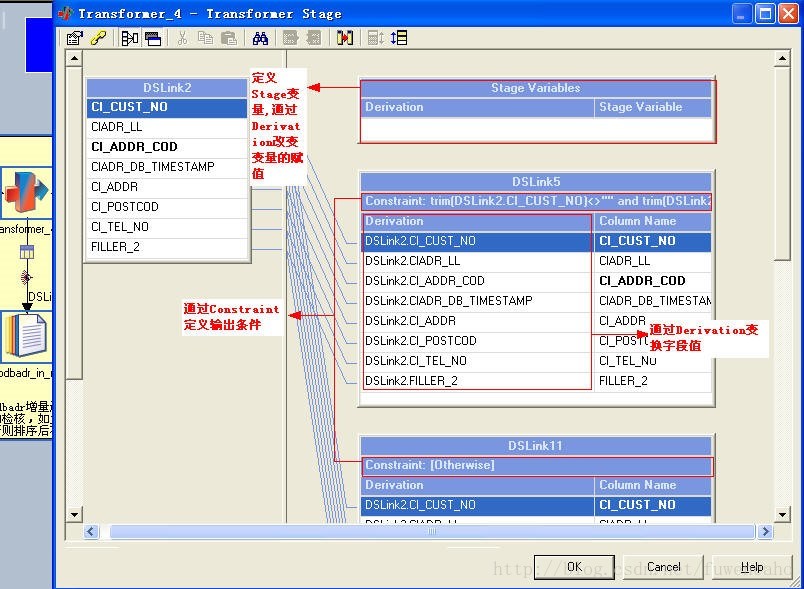Click the output link execution order icon

(x=399, y=38)
